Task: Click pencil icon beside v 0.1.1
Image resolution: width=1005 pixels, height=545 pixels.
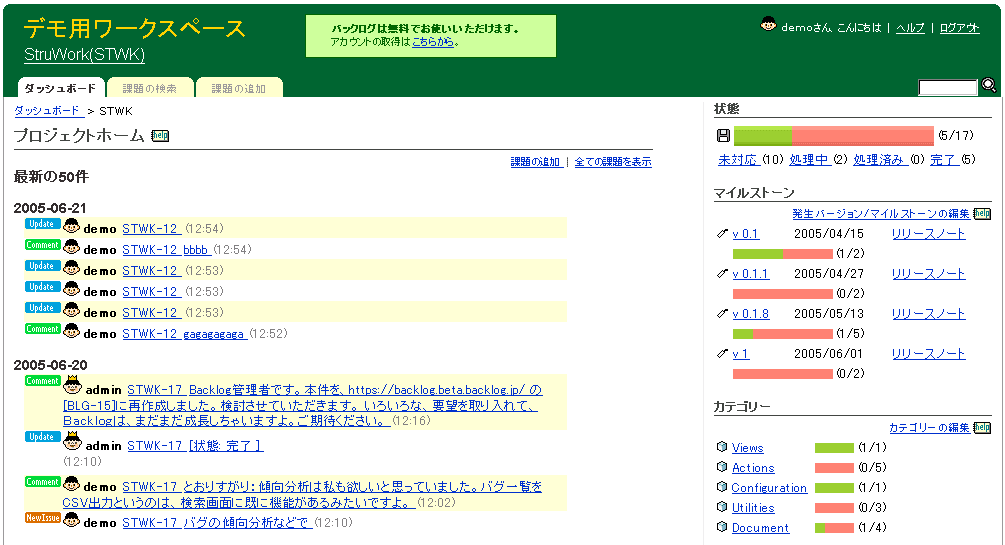Action: (x=722, y=273)
